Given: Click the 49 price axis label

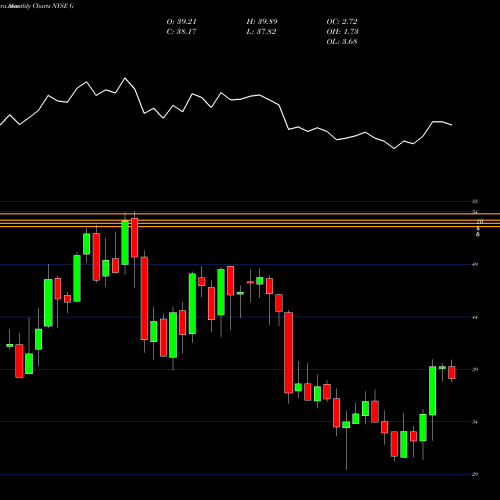Looking at the screenshot, I should click(x=475, y=265).
